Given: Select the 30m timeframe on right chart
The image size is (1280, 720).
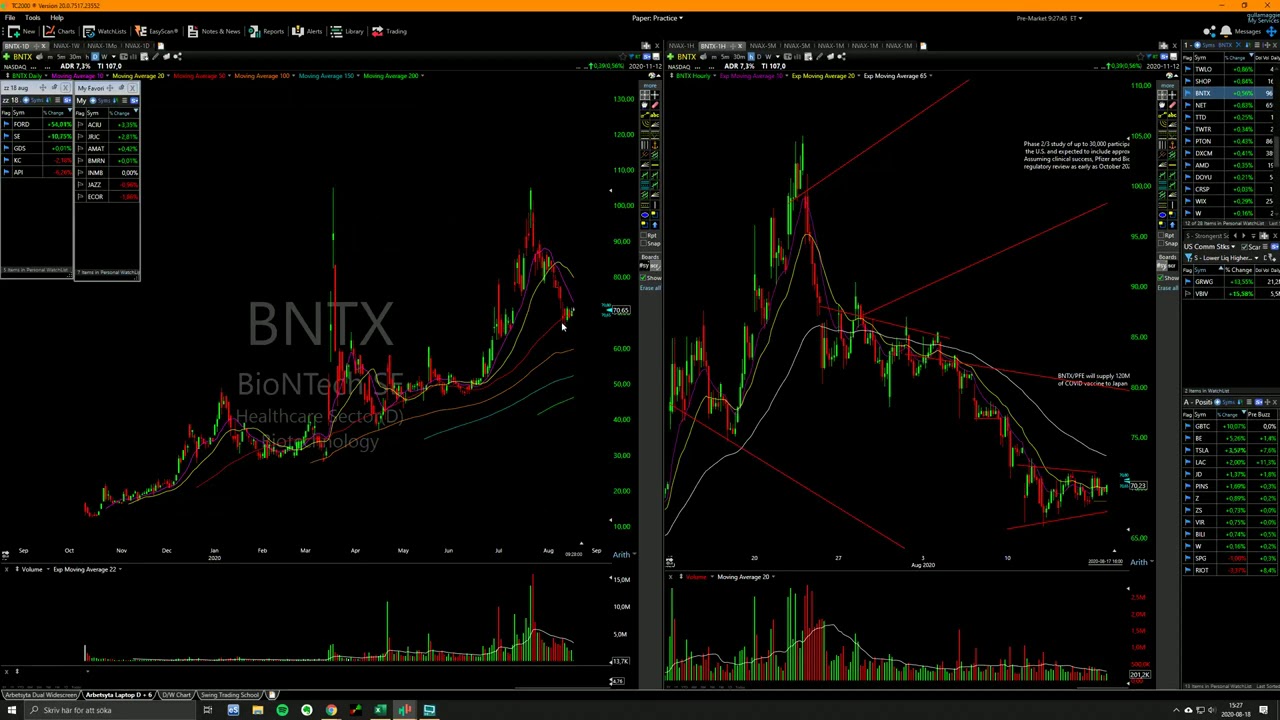Looking at the screenshot, I should point(739,57).
